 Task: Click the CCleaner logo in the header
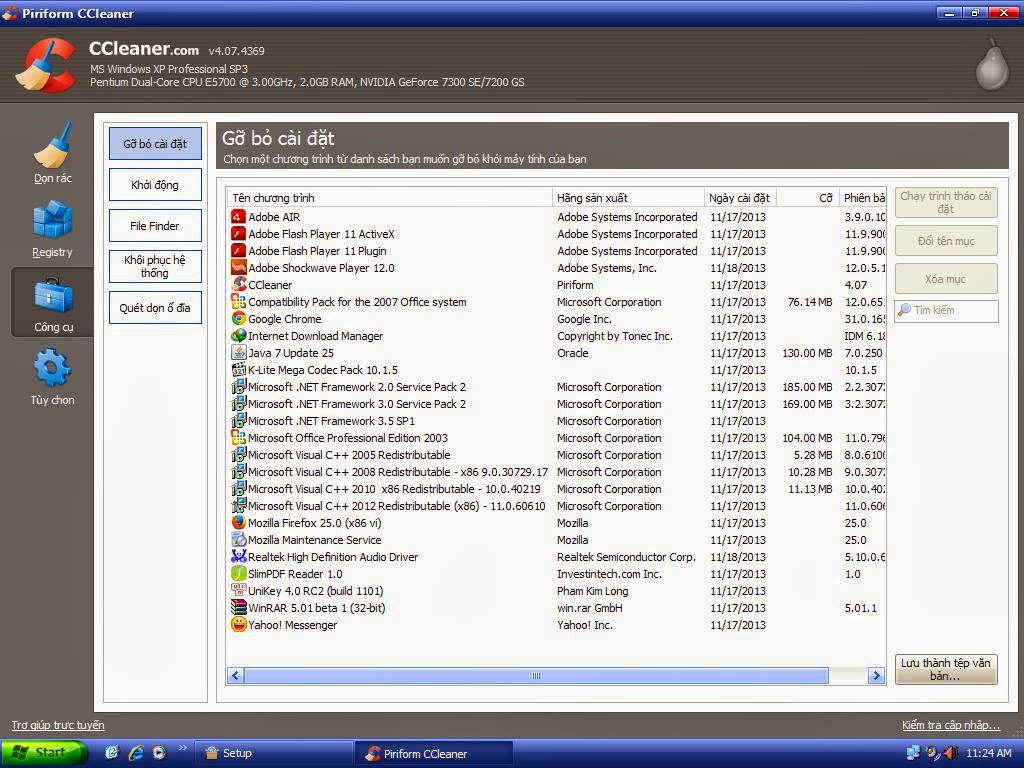(x=46, y=65)
